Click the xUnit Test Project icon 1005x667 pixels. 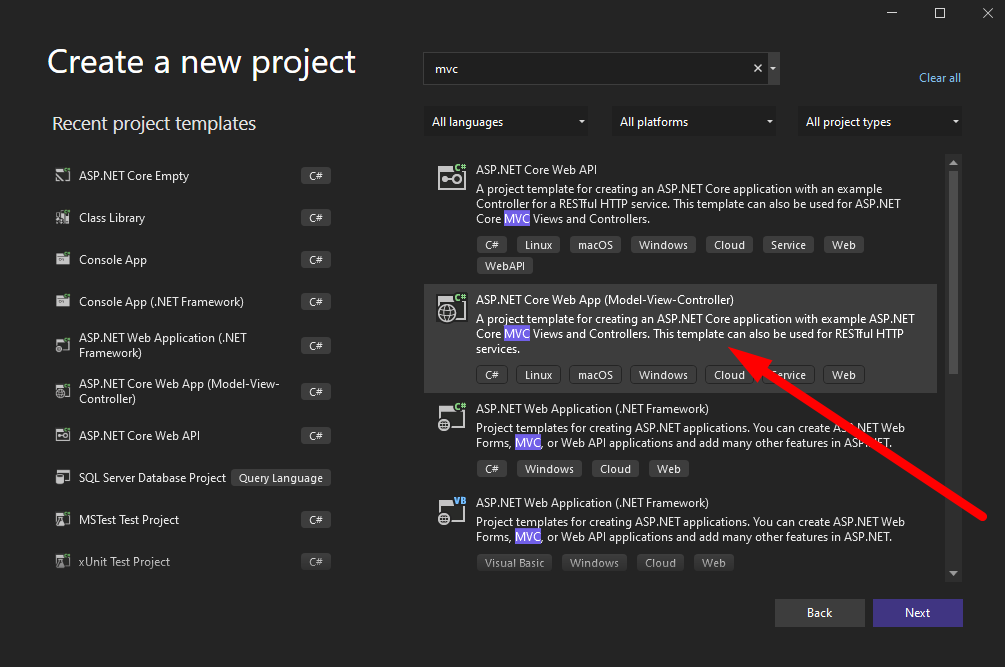62,562
